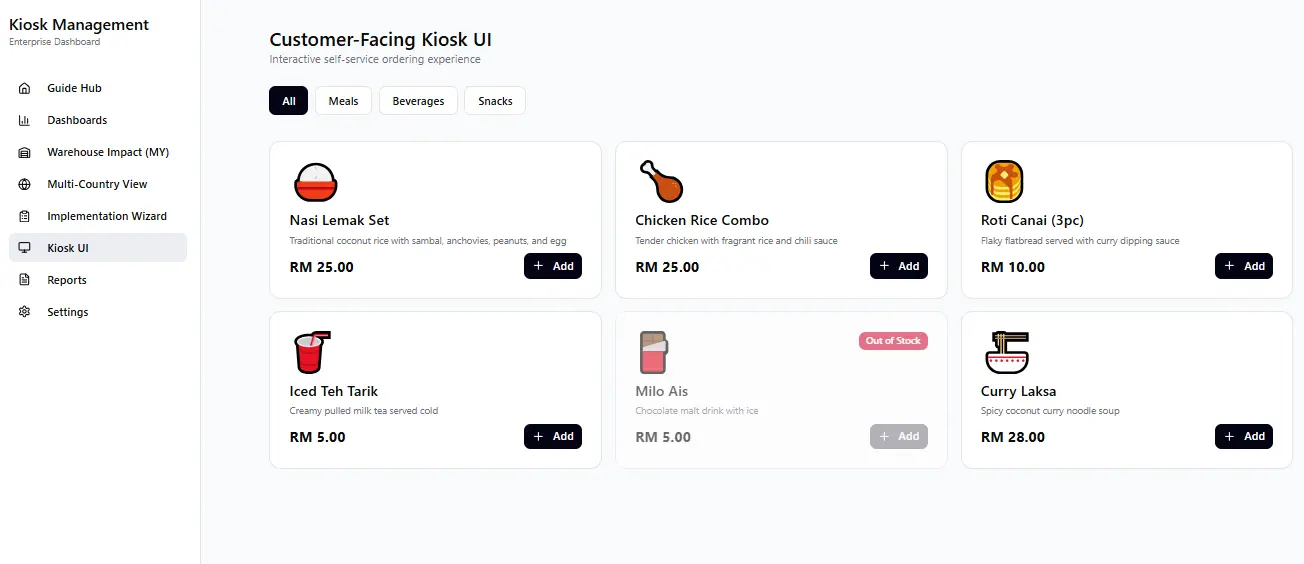Click the Warehouse Impact warehouse icon
1304x564 pixels.
tap(25, 152)
